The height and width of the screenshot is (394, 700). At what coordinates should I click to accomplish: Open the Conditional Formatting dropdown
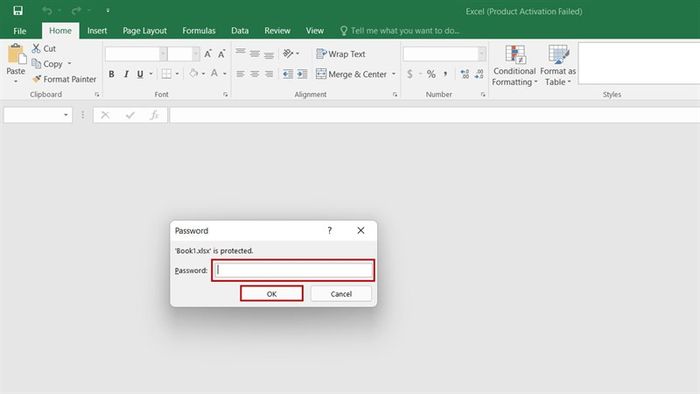[514, 65]
